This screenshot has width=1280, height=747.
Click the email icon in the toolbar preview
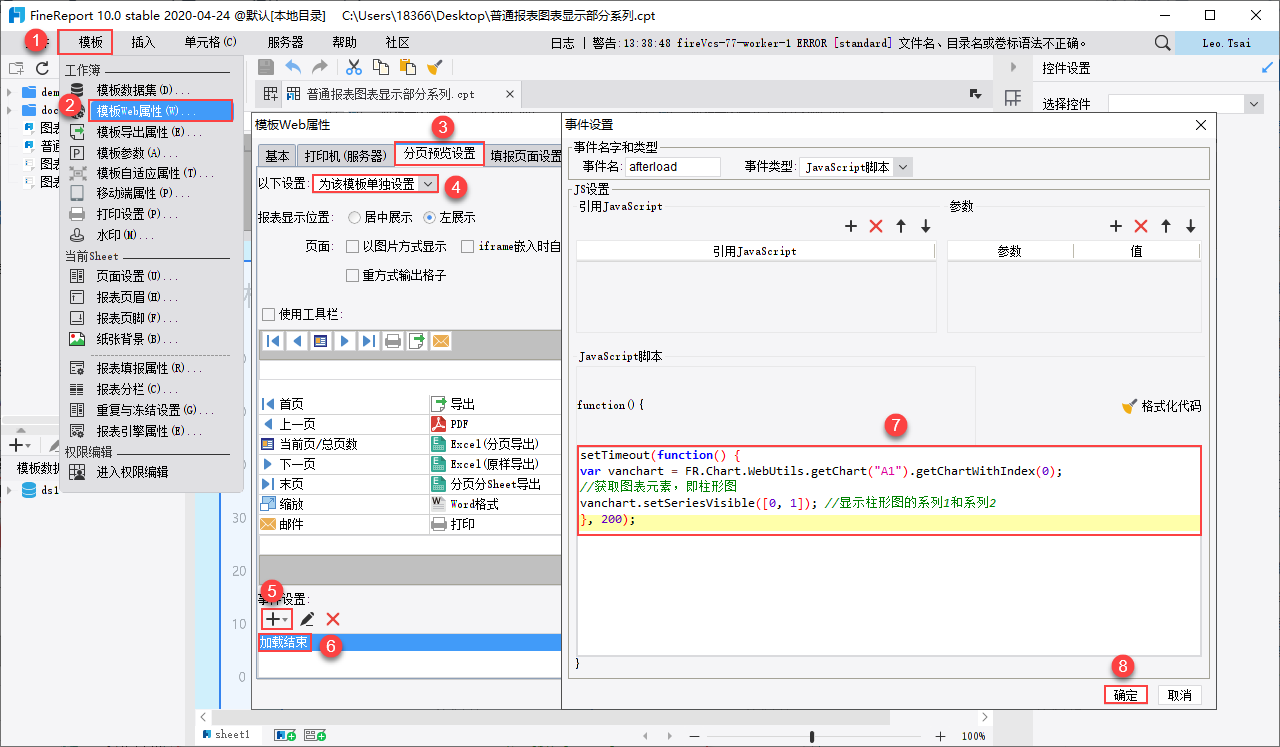click(x=441, y=341)
